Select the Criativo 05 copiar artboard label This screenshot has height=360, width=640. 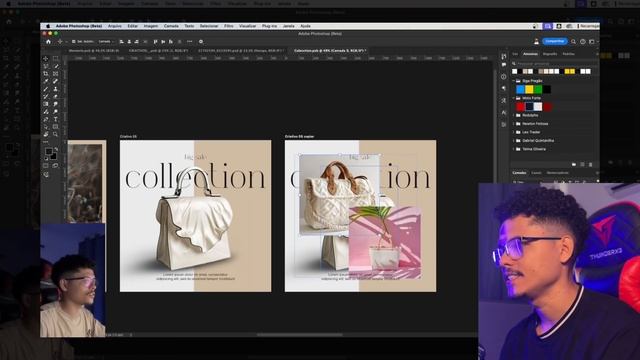pyautogui.click(x=300, y=136)
